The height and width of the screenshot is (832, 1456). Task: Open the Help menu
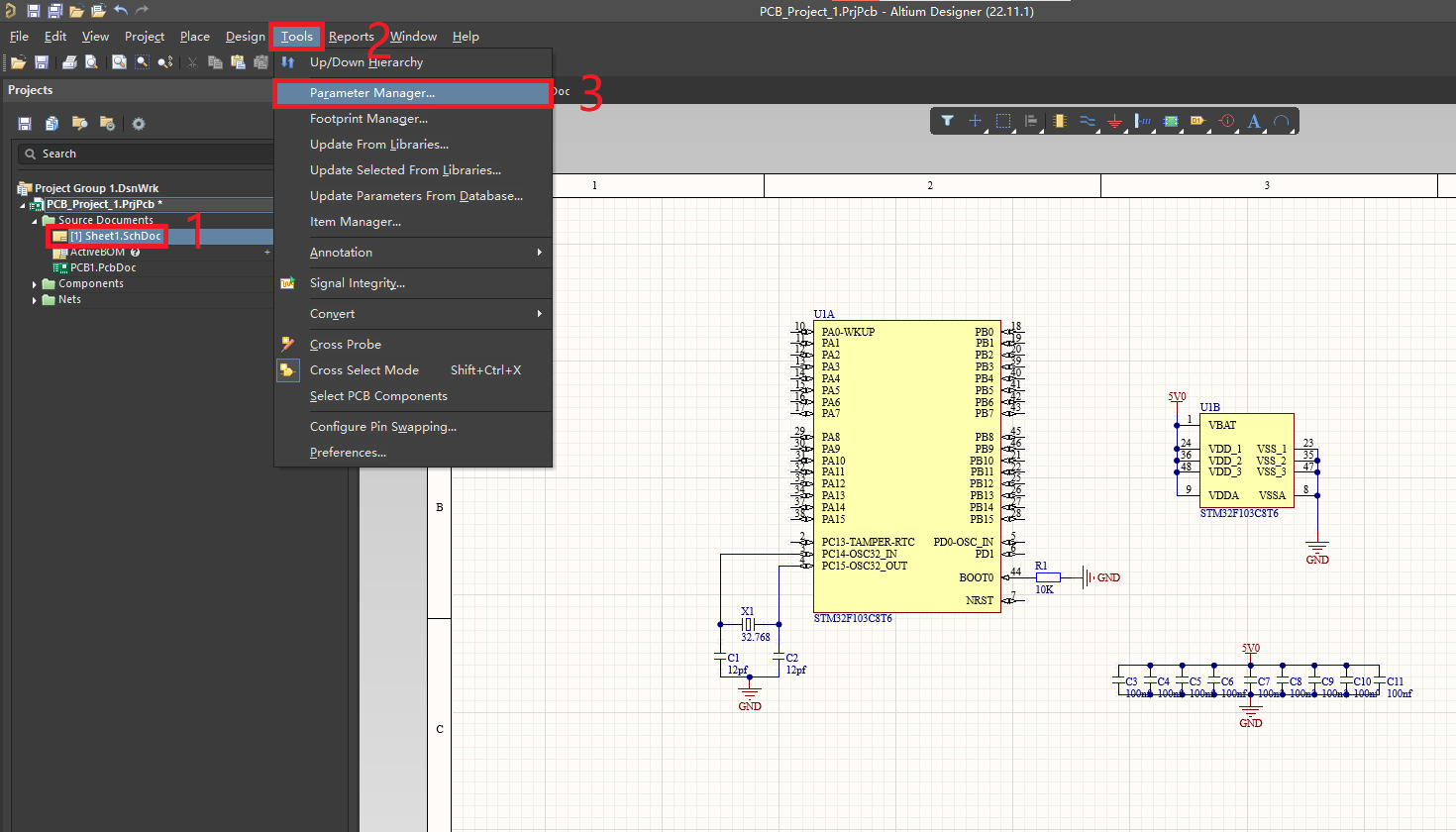[466, 37]
